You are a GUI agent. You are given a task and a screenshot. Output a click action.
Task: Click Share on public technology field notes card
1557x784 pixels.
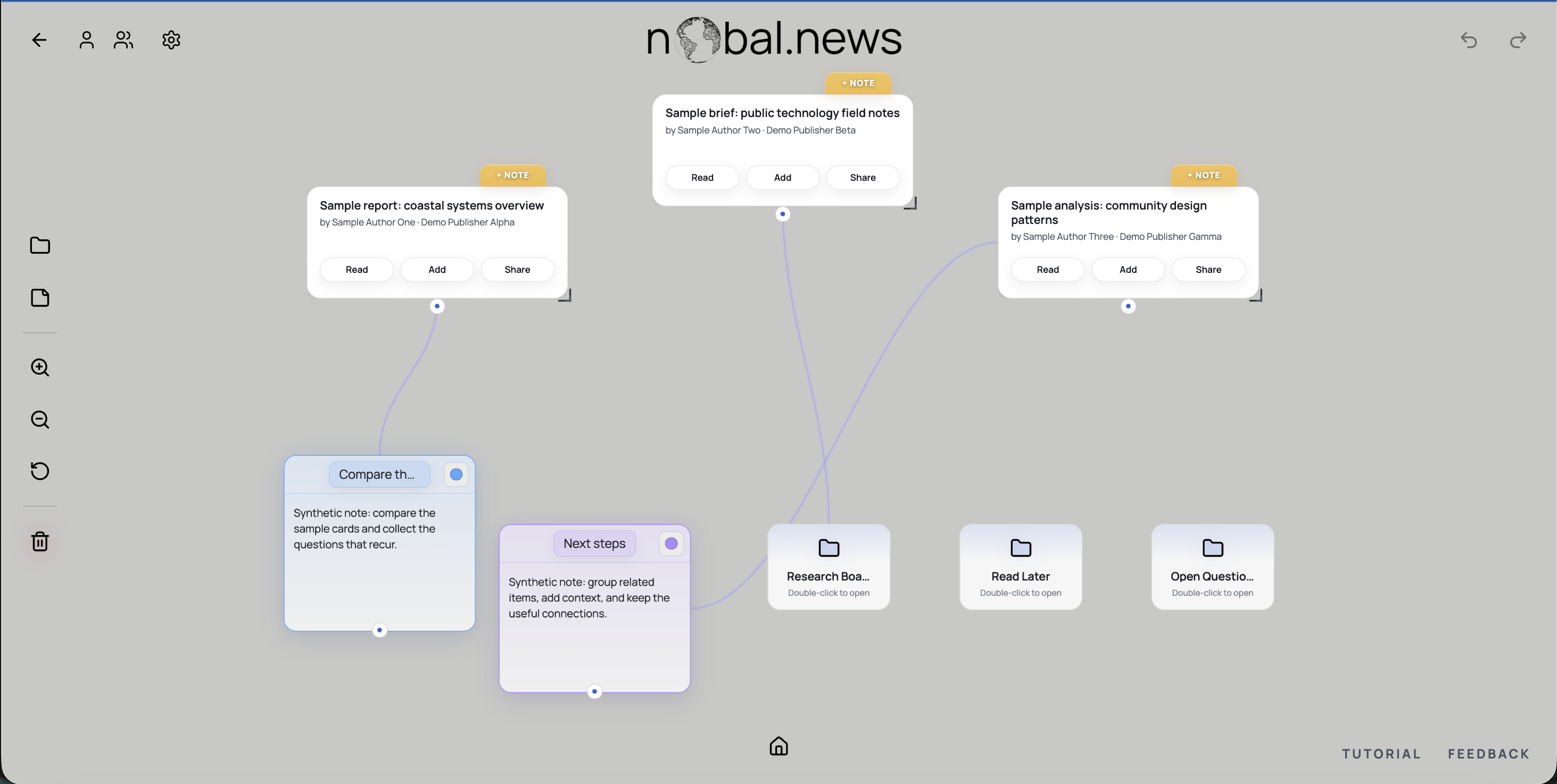863,178
